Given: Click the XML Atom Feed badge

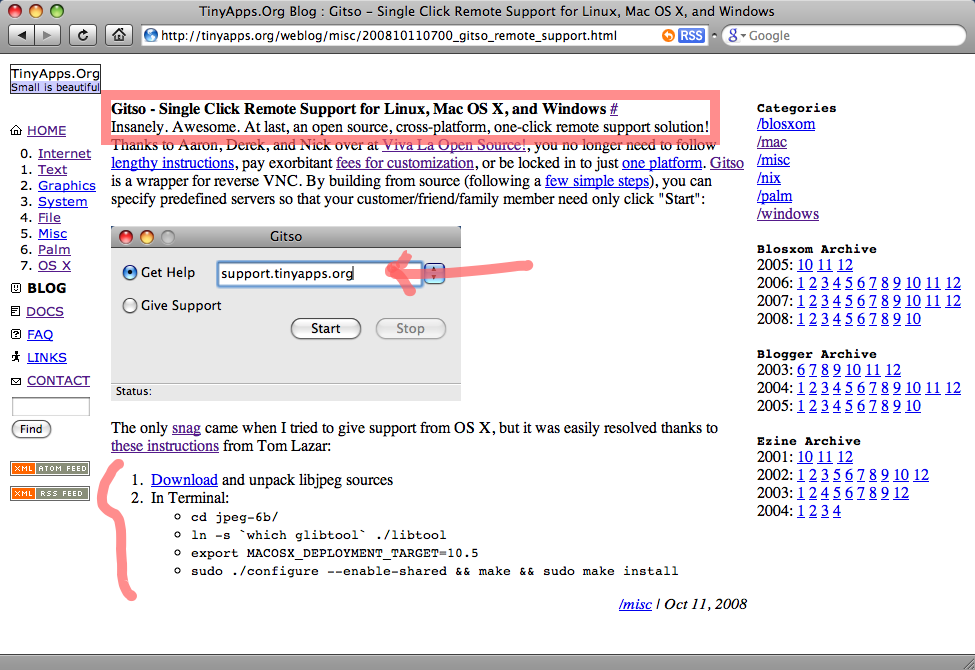Looking at the screenshot, I should [50, 468].
